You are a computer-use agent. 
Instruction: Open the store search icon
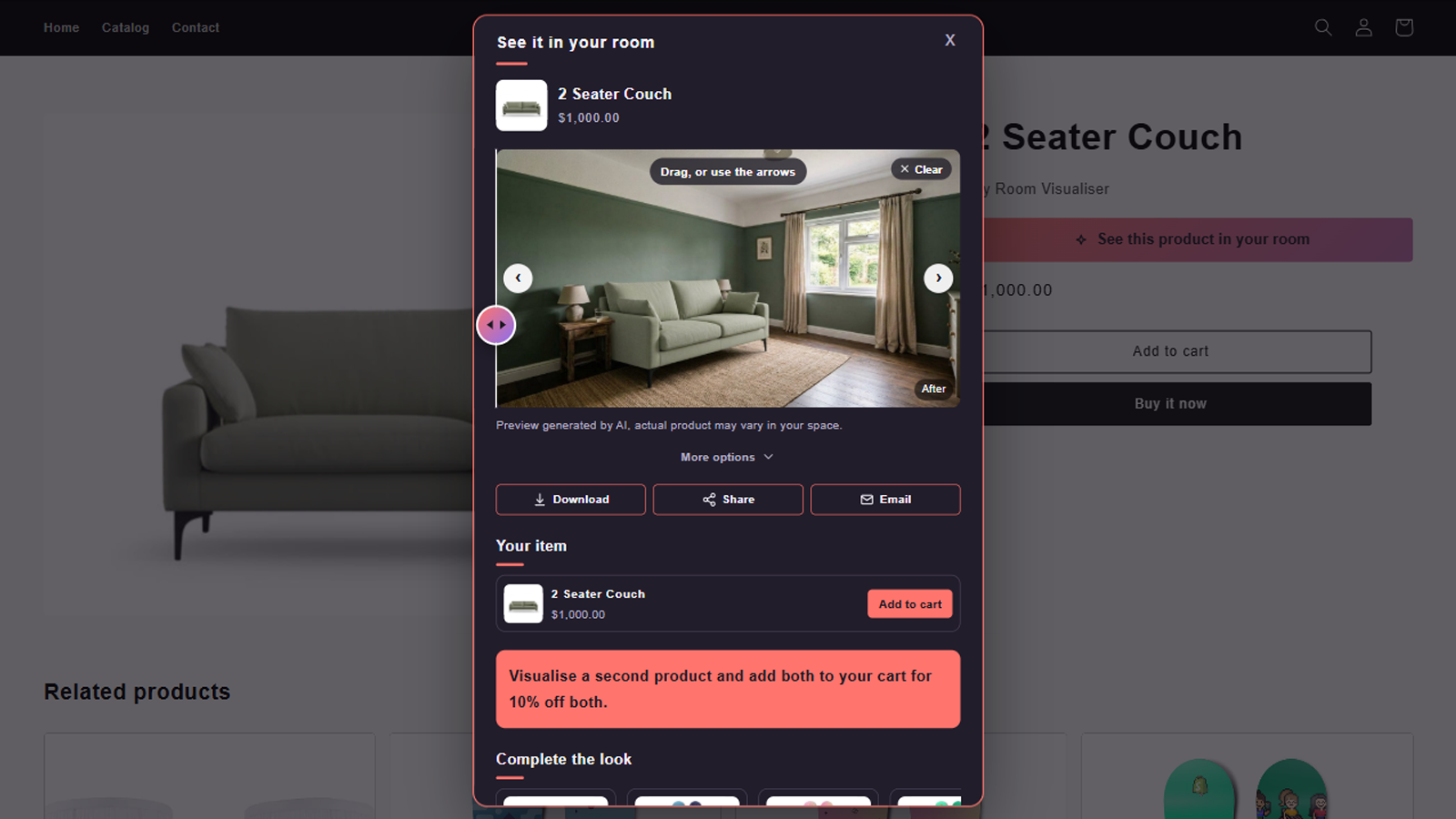point(1323,27)
